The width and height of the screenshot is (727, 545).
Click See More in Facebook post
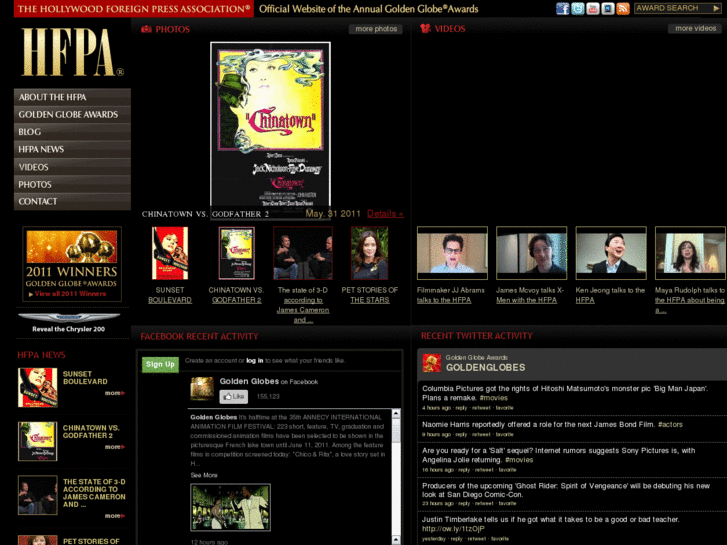tap(204, 475)
